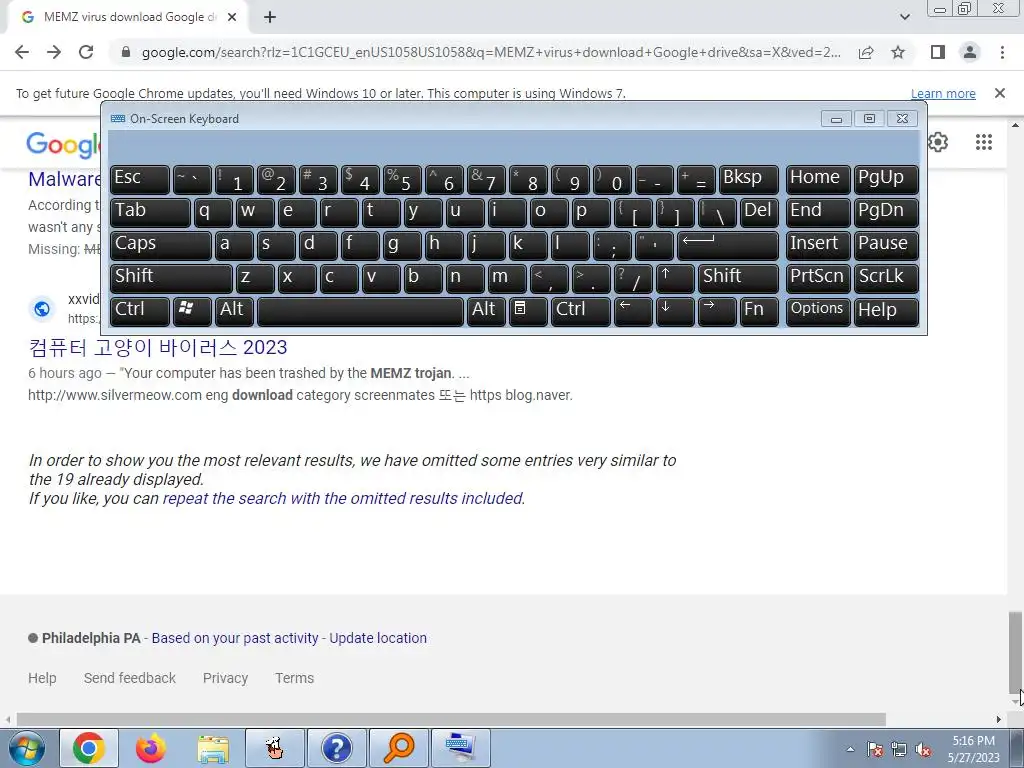
Task: Bookmark this page with the star icon
Action: [x=898, y=52]
